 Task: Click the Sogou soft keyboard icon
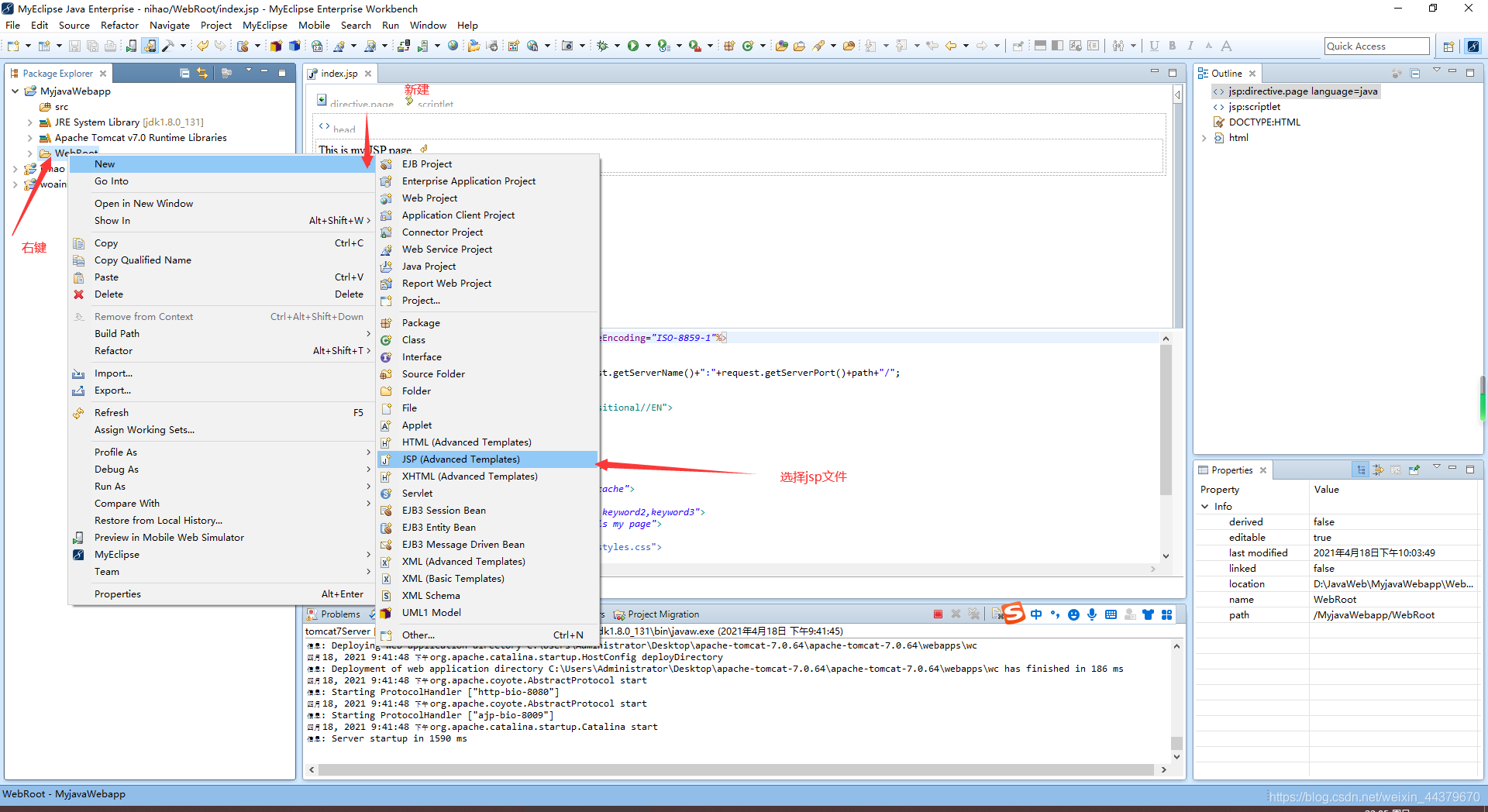1111,614
